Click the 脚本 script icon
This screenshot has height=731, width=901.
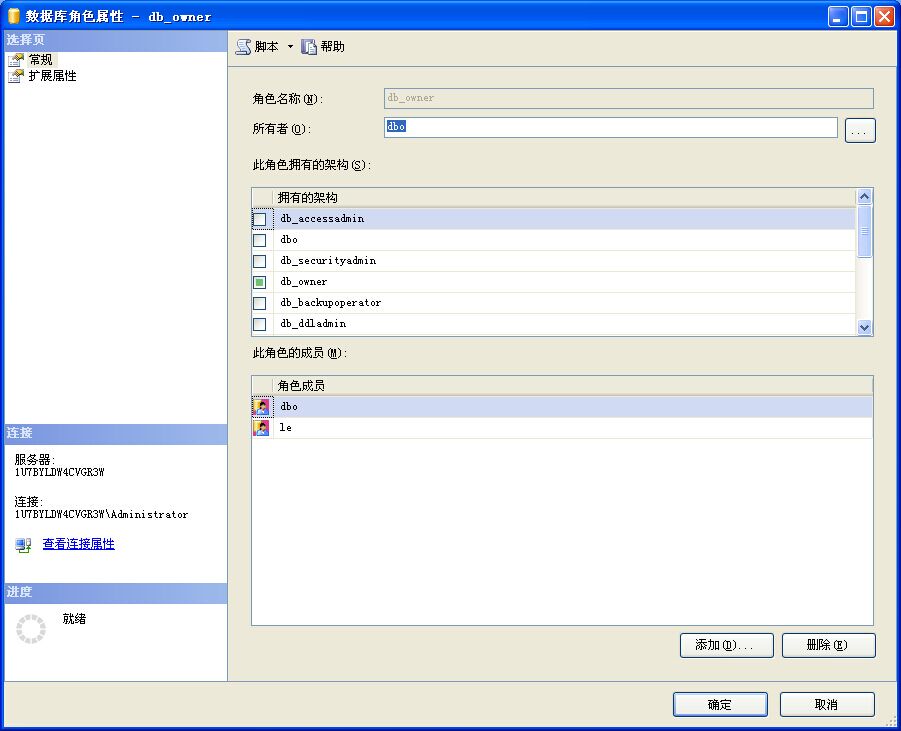[244, 47]
